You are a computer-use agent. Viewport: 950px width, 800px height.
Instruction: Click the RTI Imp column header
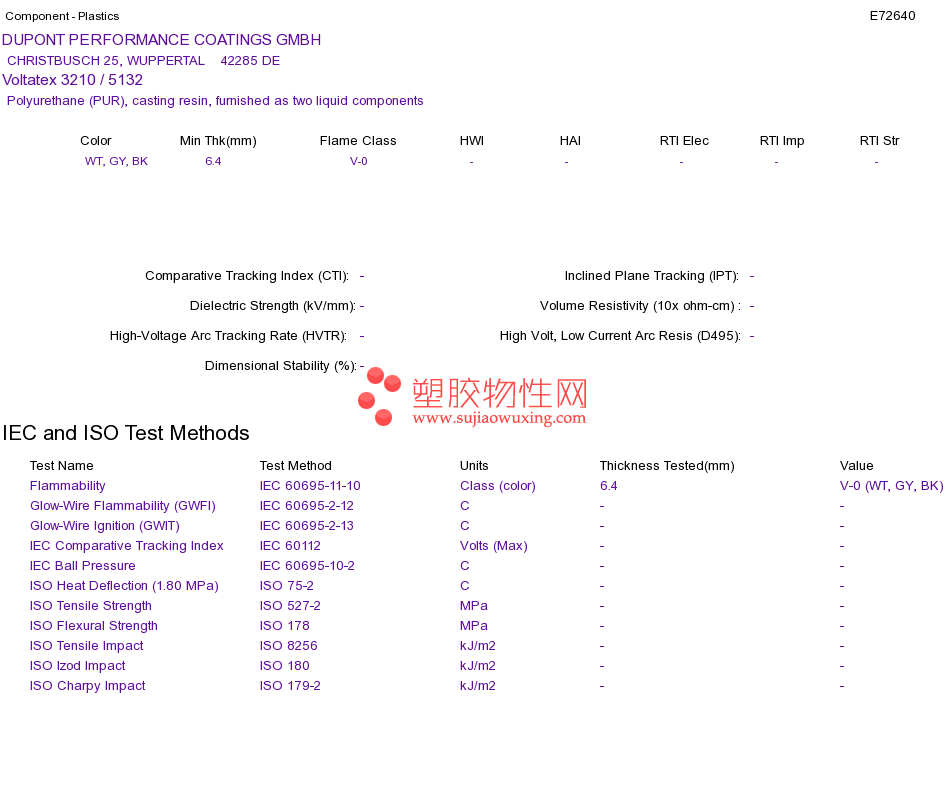782,141
